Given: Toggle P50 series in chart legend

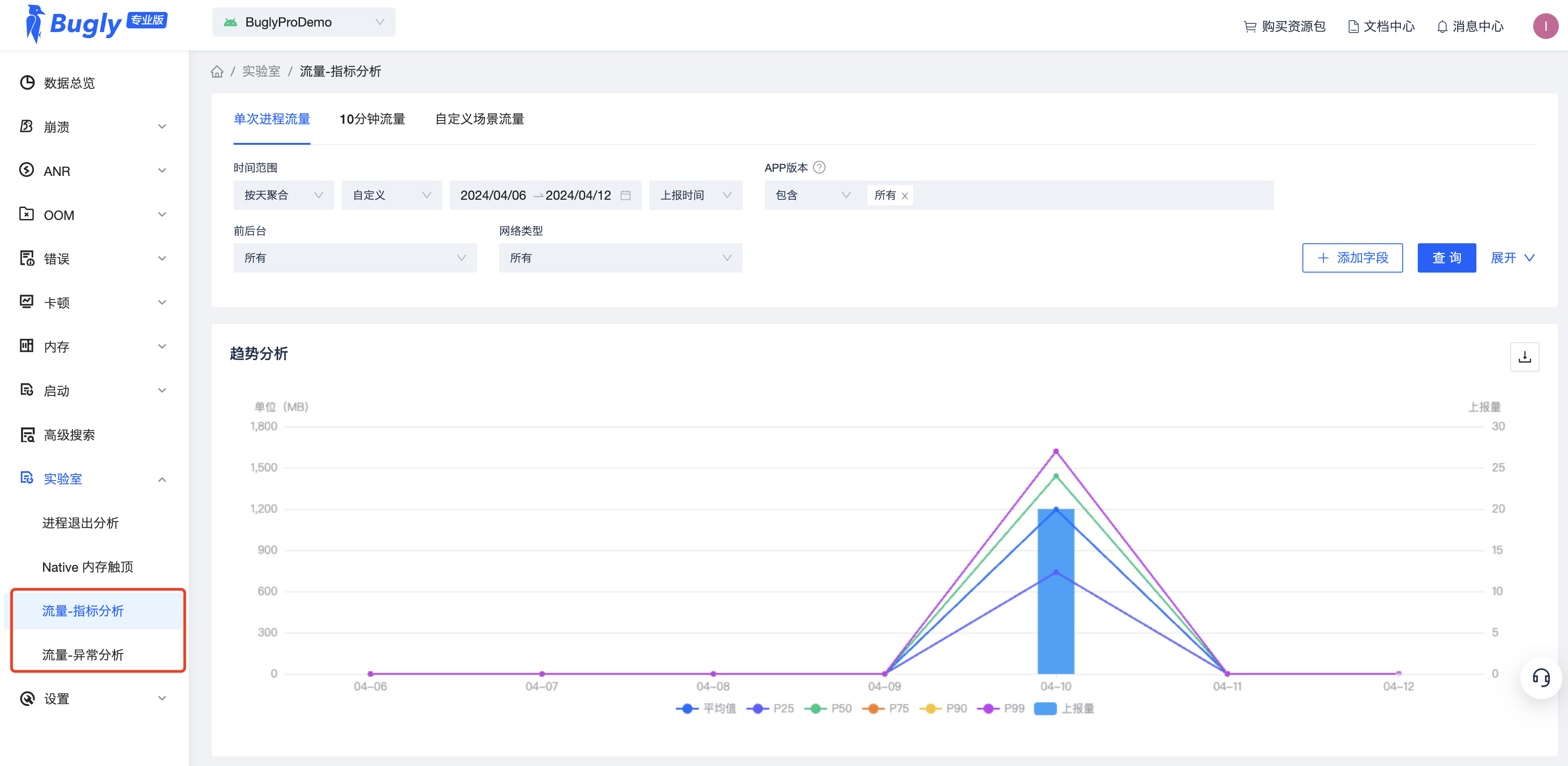Looking at the screenshot, I should click(828, 708).
